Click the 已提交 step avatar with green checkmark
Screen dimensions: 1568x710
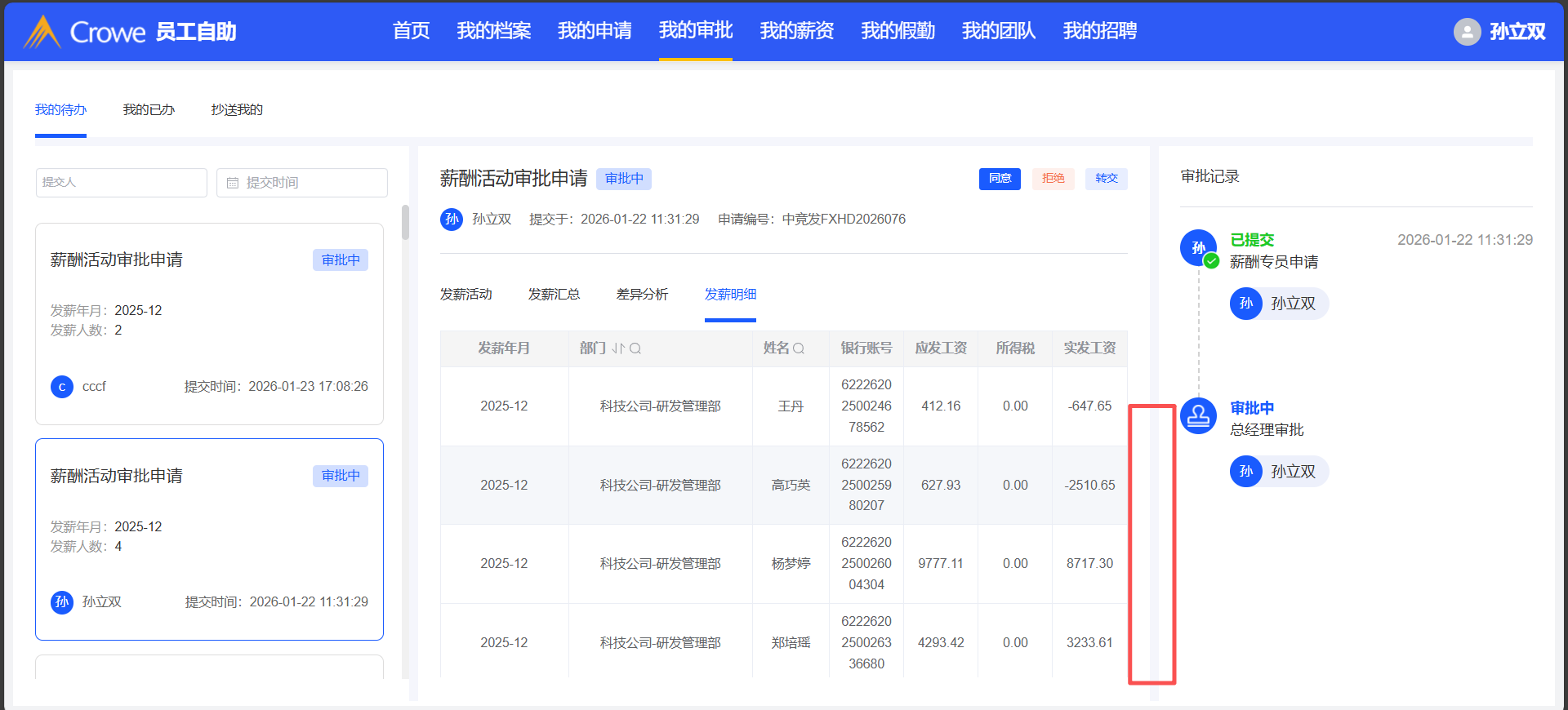pos(1198,248)
